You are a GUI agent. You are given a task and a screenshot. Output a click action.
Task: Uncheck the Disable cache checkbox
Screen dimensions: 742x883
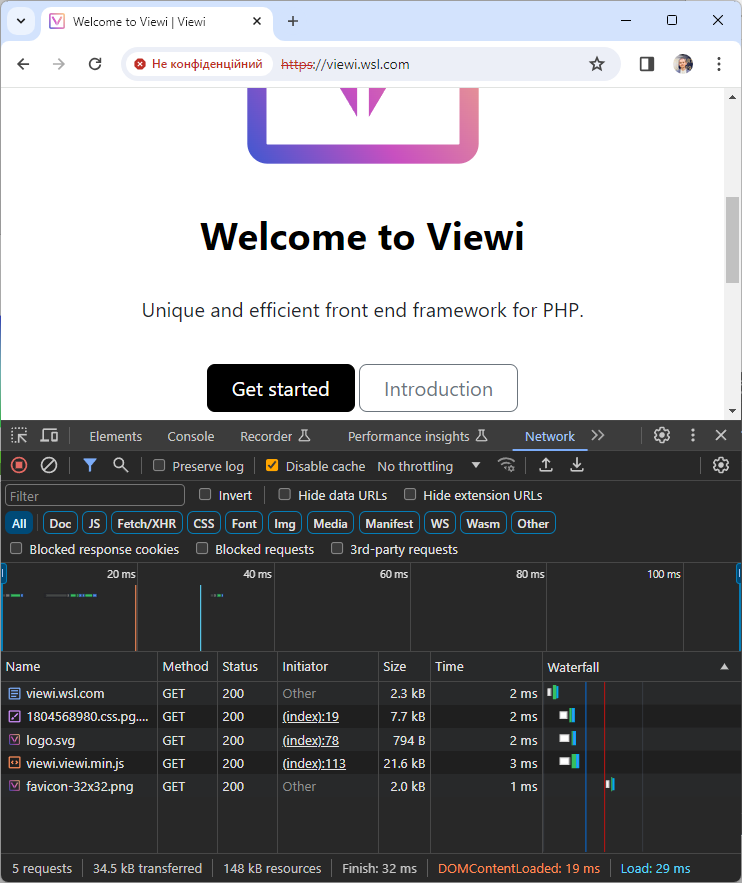[272, 465]
